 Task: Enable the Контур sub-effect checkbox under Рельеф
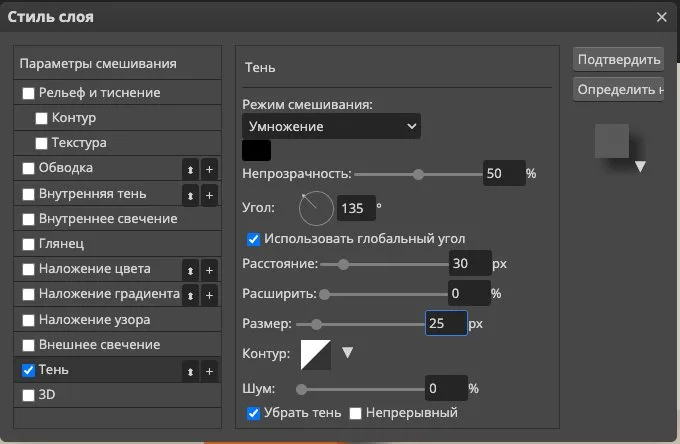click(42, 118)
